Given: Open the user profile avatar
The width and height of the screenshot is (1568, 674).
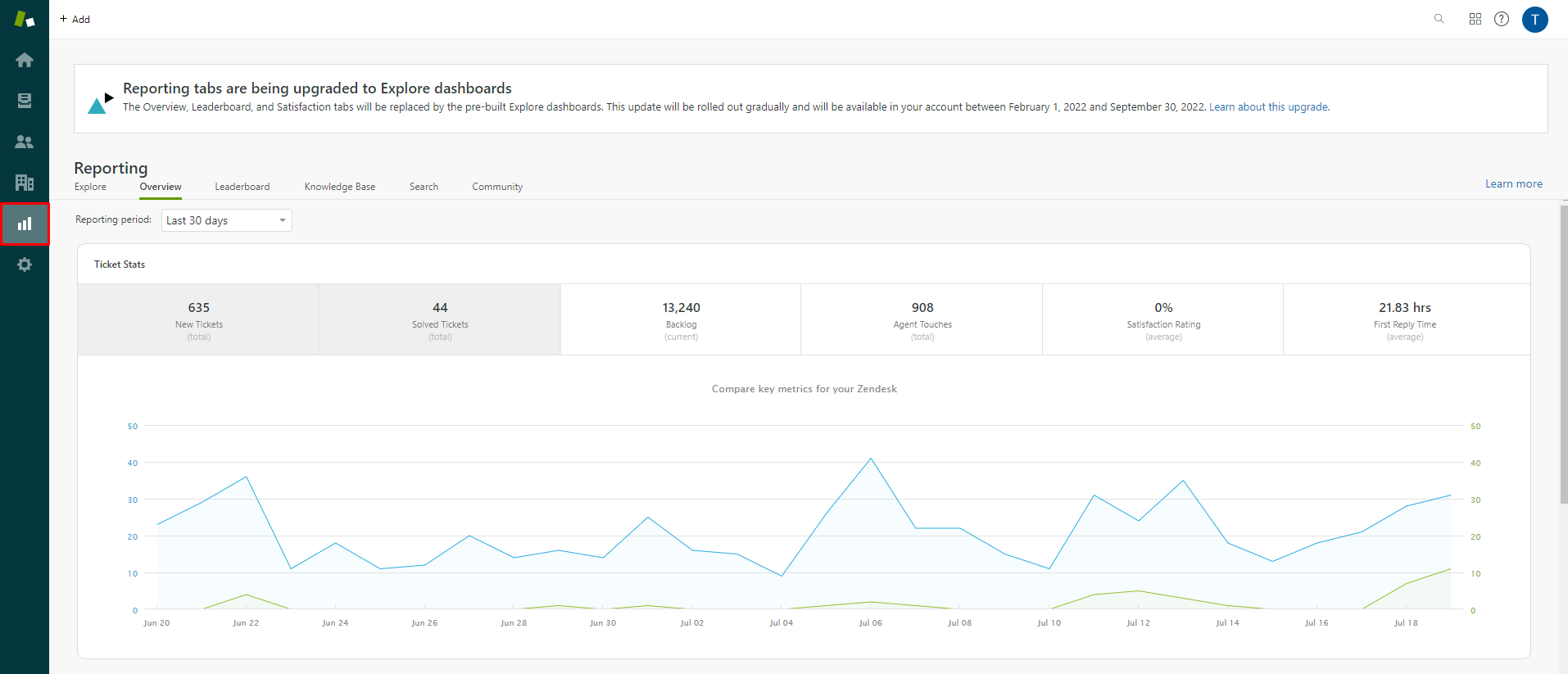Looking at the screenshot, I should tap(1534, 19).
